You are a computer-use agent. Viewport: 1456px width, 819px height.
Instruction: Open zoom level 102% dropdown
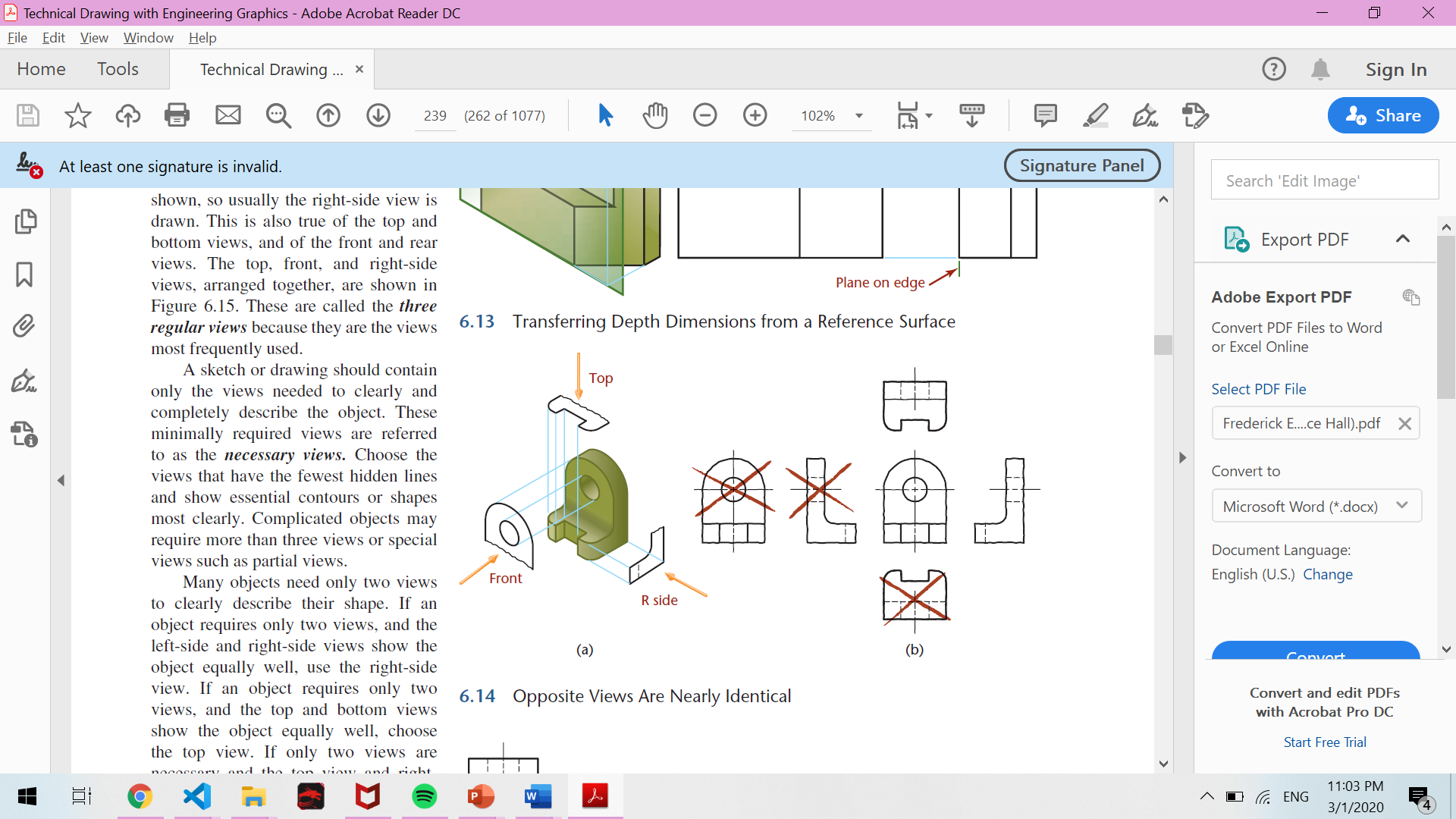[858, 116]
